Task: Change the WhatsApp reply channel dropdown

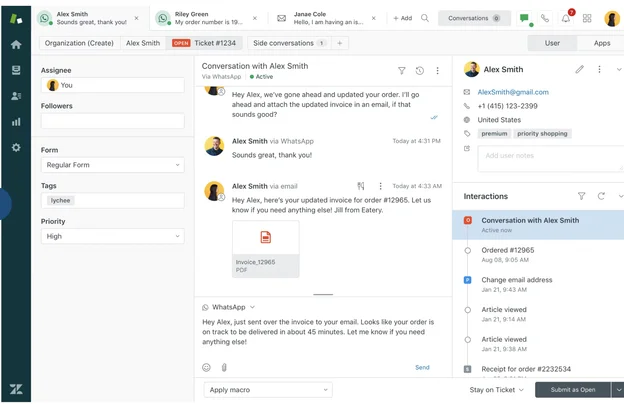Action: (x=228, y=307)
